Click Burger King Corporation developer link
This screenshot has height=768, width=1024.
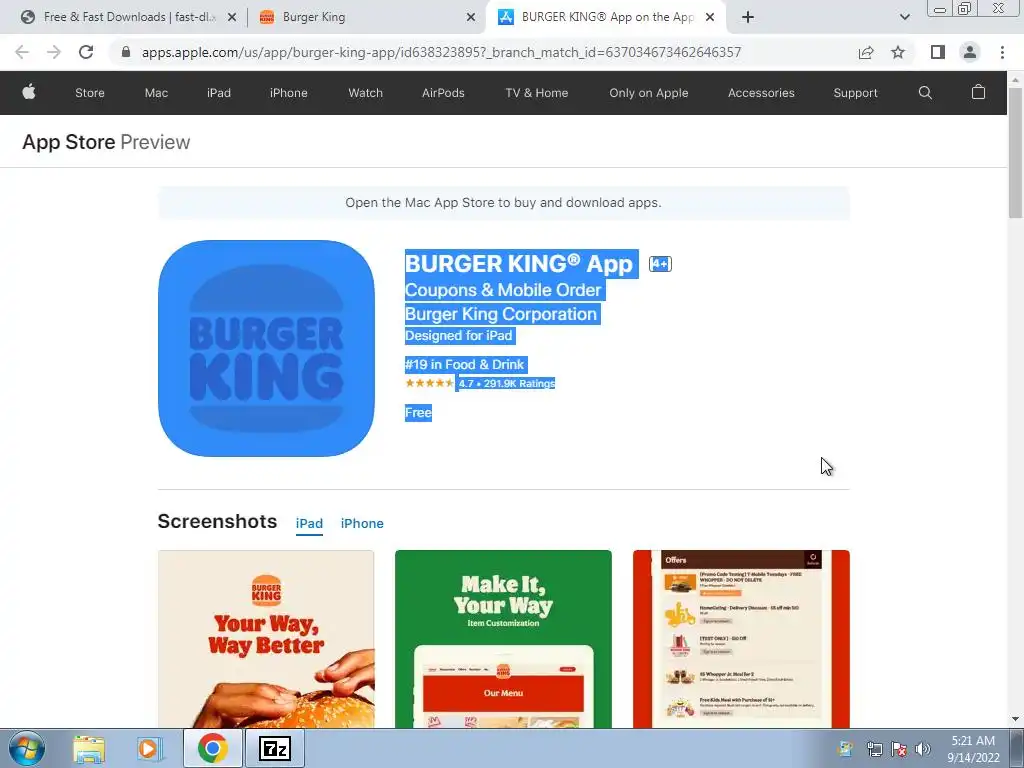click(x=501, y=314)
